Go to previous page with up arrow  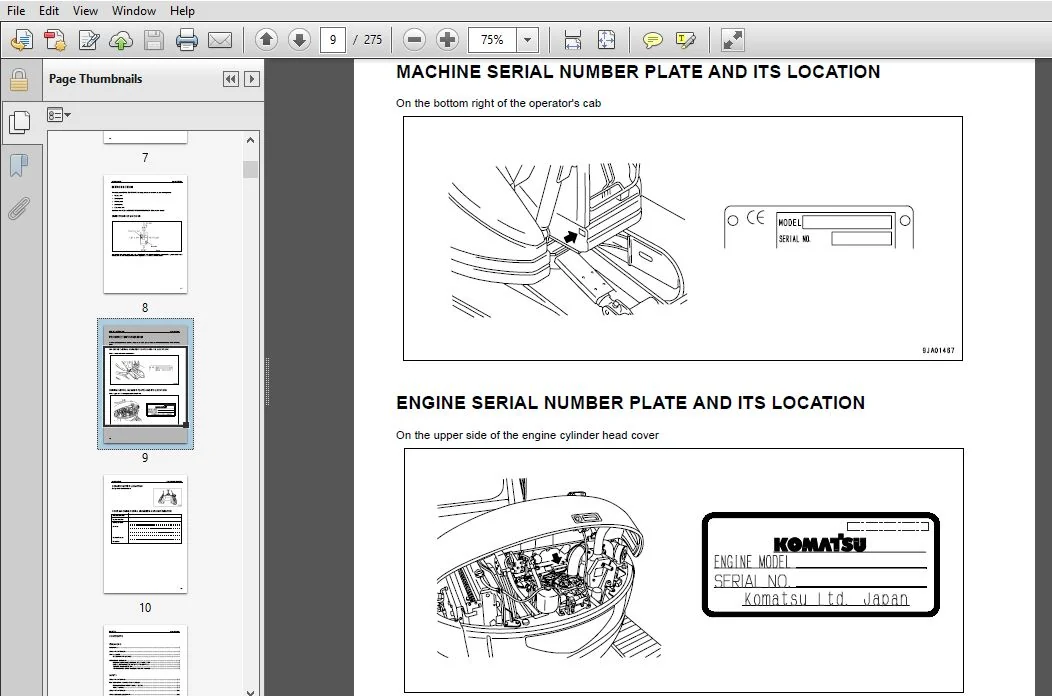[266, 40]
